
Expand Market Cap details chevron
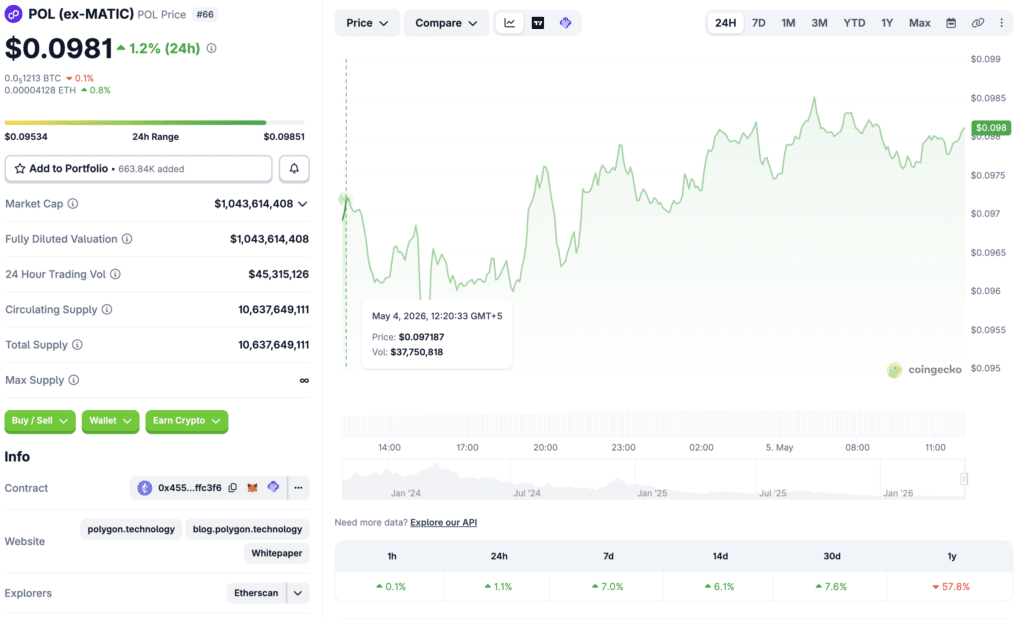point(302,204)
